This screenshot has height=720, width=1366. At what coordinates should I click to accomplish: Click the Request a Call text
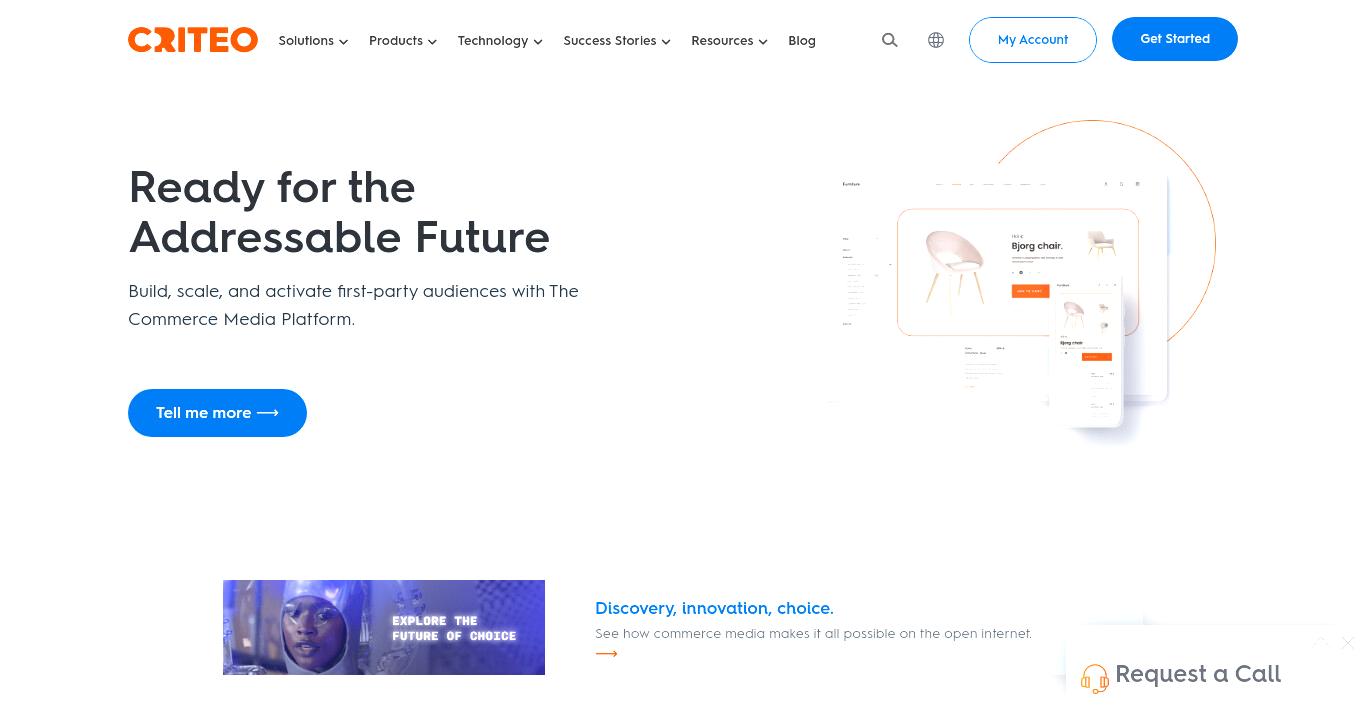tap(1198, 674)
